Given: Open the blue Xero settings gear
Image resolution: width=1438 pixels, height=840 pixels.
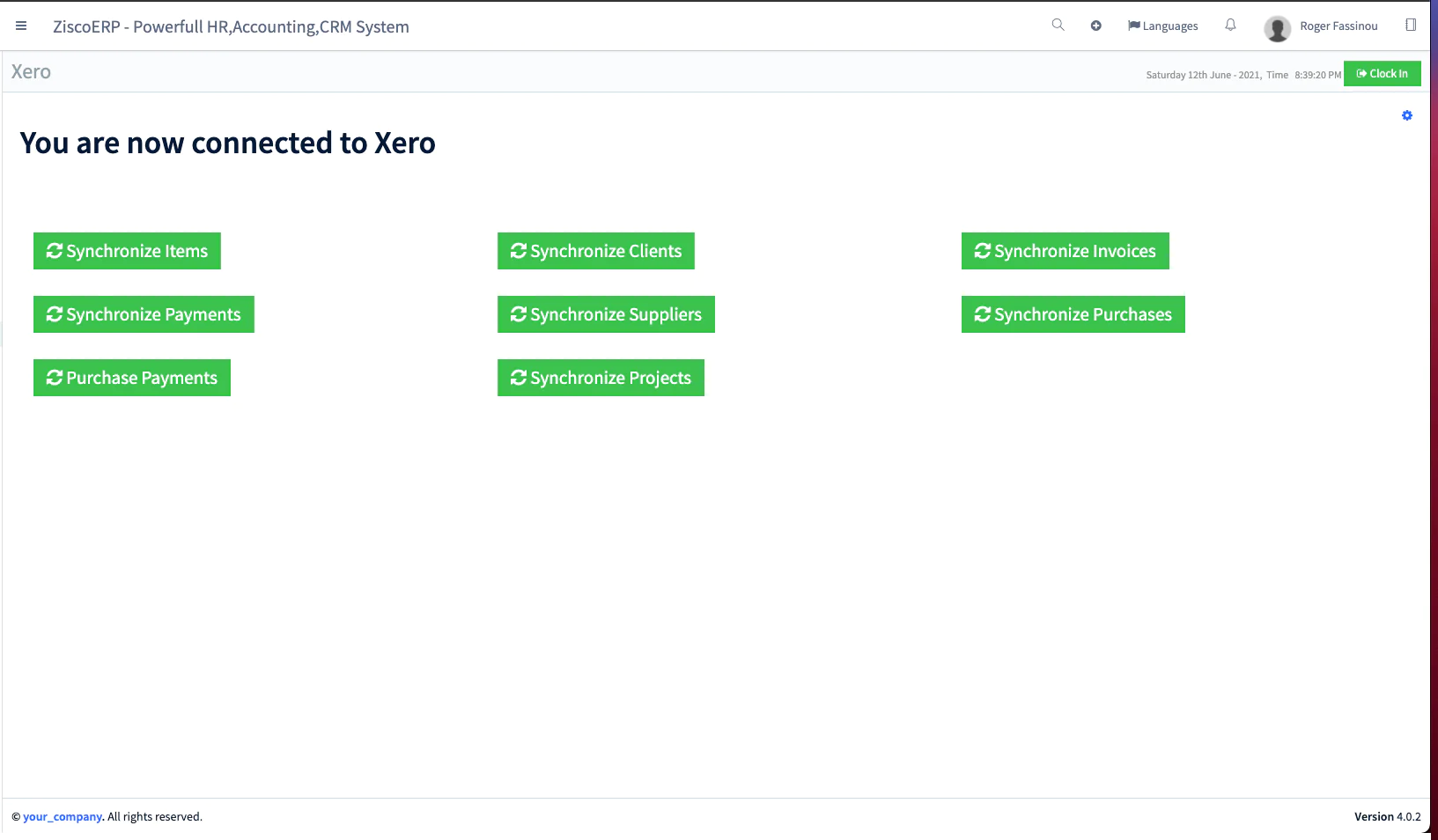Looking at the screenshot, I should point(1406,115).
